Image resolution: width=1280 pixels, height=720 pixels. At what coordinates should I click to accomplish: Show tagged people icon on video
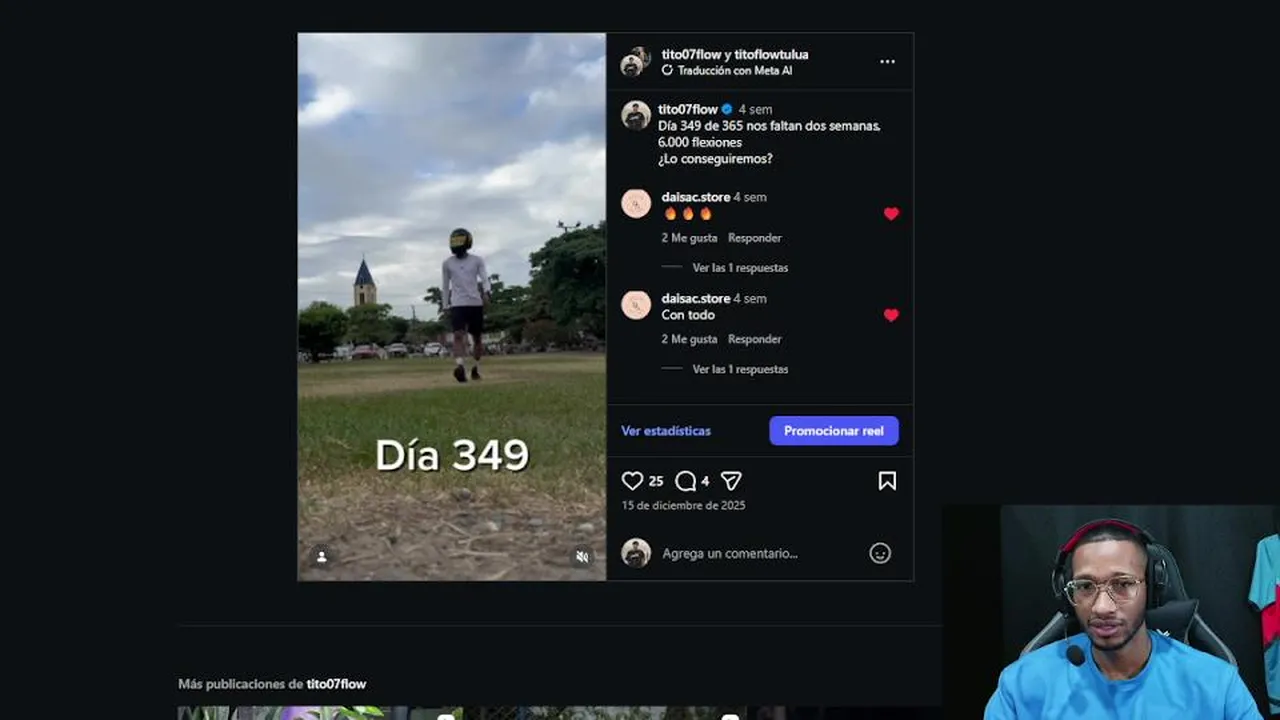point(321,557)
